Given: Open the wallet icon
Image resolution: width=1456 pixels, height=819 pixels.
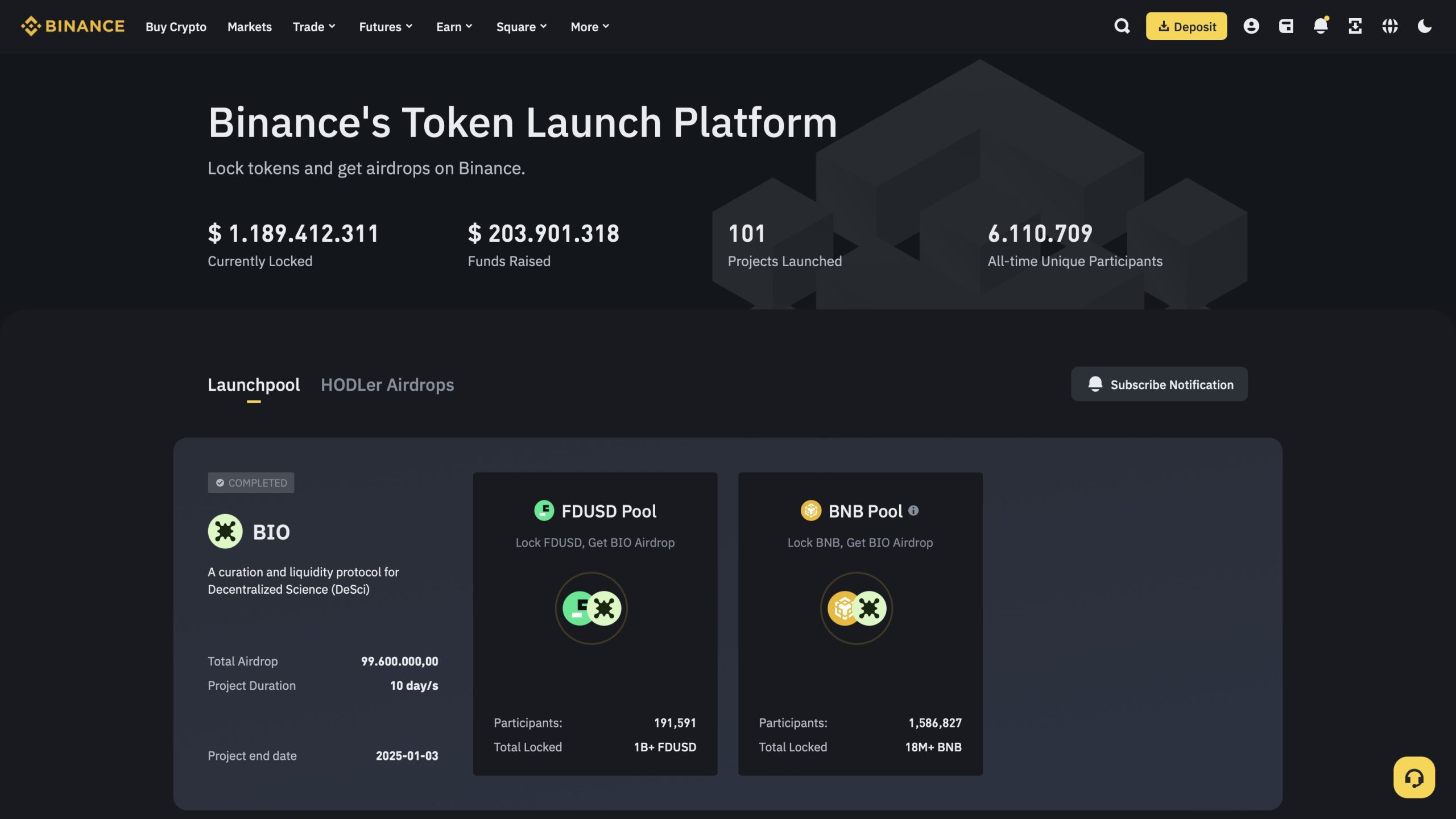Looking at the screenshot, I should click(1286, 26).
